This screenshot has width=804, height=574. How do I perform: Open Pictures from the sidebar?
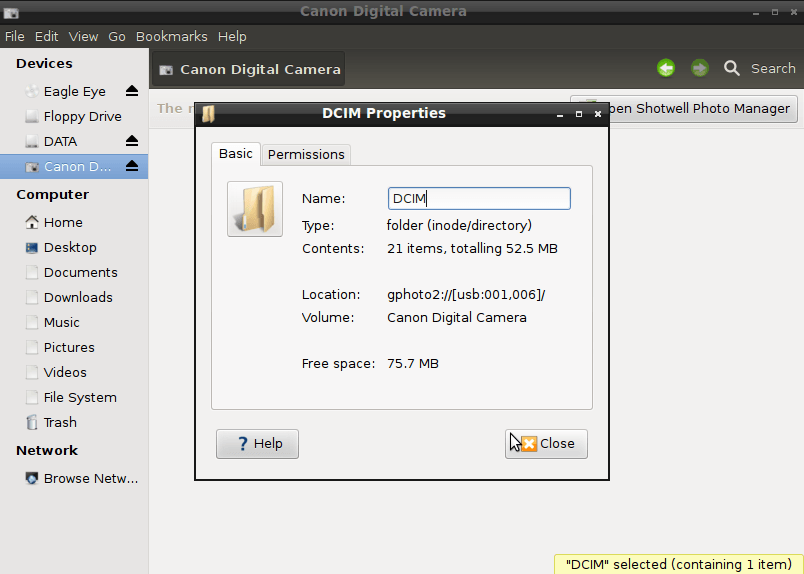click(74, 347)
